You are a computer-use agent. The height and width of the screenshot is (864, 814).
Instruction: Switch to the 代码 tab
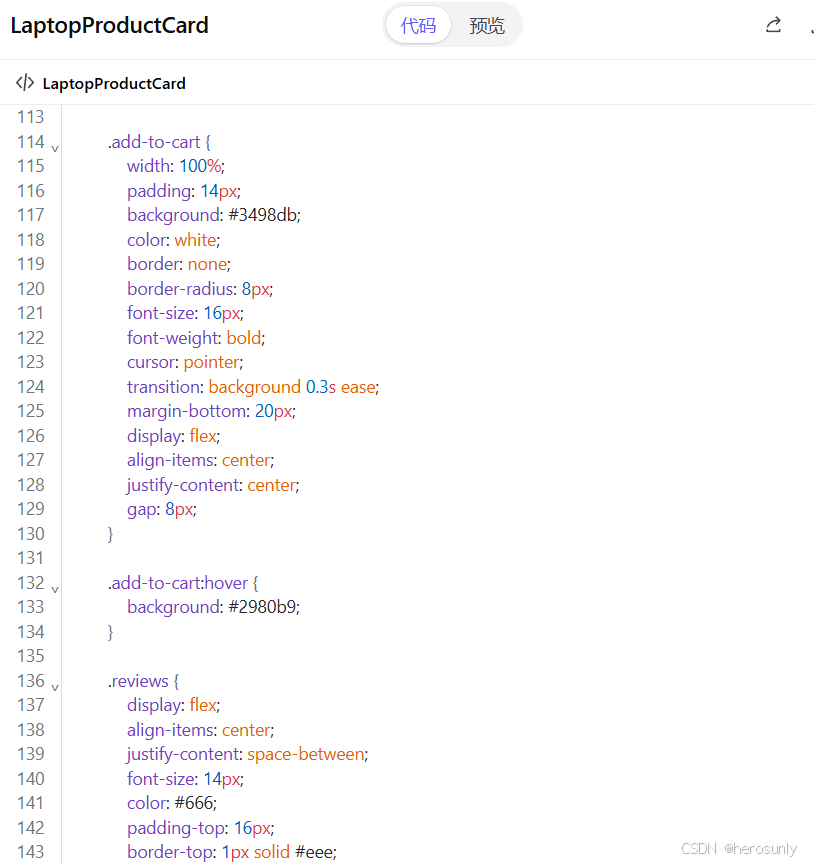click(x=418, y=25)
